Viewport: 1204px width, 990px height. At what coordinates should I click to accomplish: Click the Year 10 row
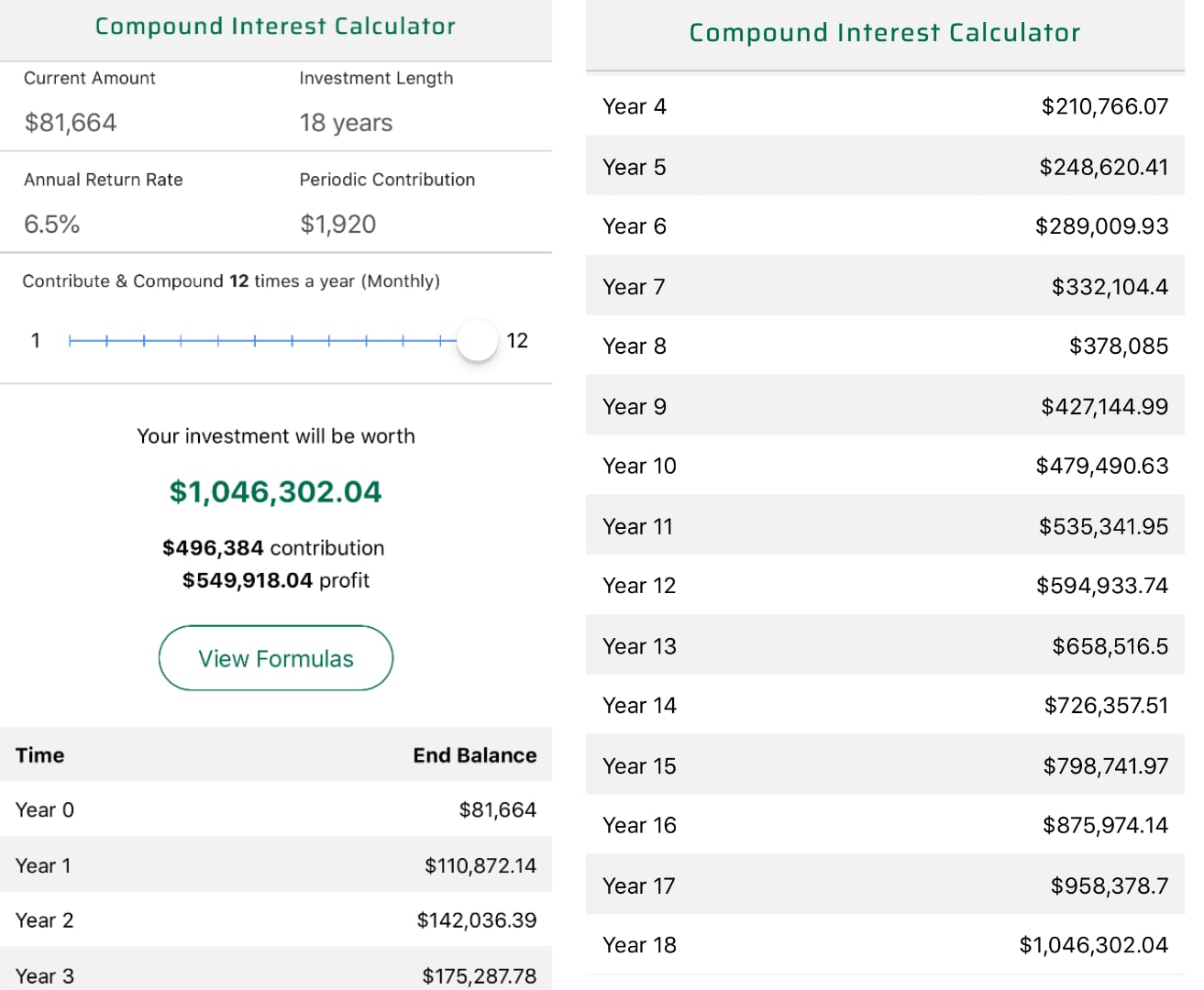[885, 466]
